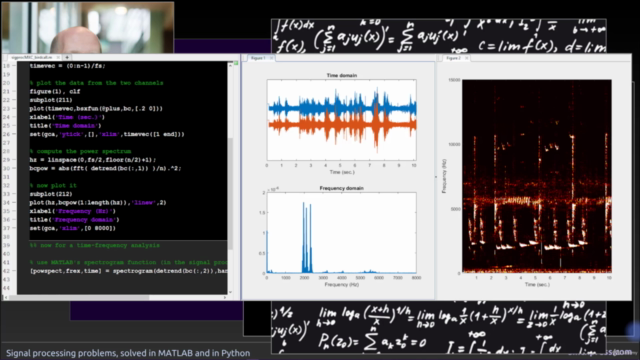This screenshot has height=360, width=640.
Task: Click the spectrogram image in Figure 2
Action: click(x=537, y=176)
